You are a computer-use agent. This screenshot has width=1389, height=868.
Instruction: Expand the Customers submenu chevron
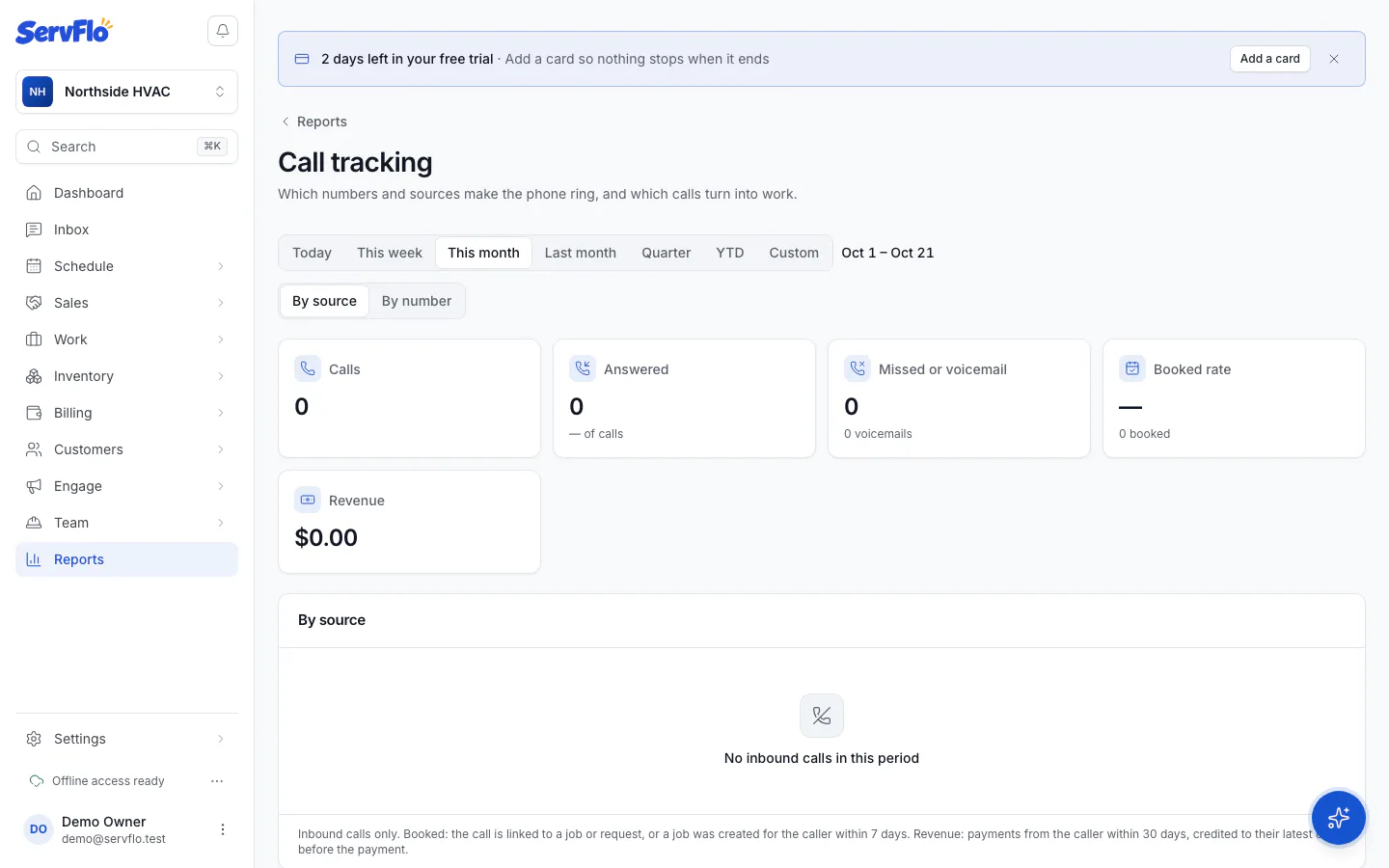[x=221, y=449]
